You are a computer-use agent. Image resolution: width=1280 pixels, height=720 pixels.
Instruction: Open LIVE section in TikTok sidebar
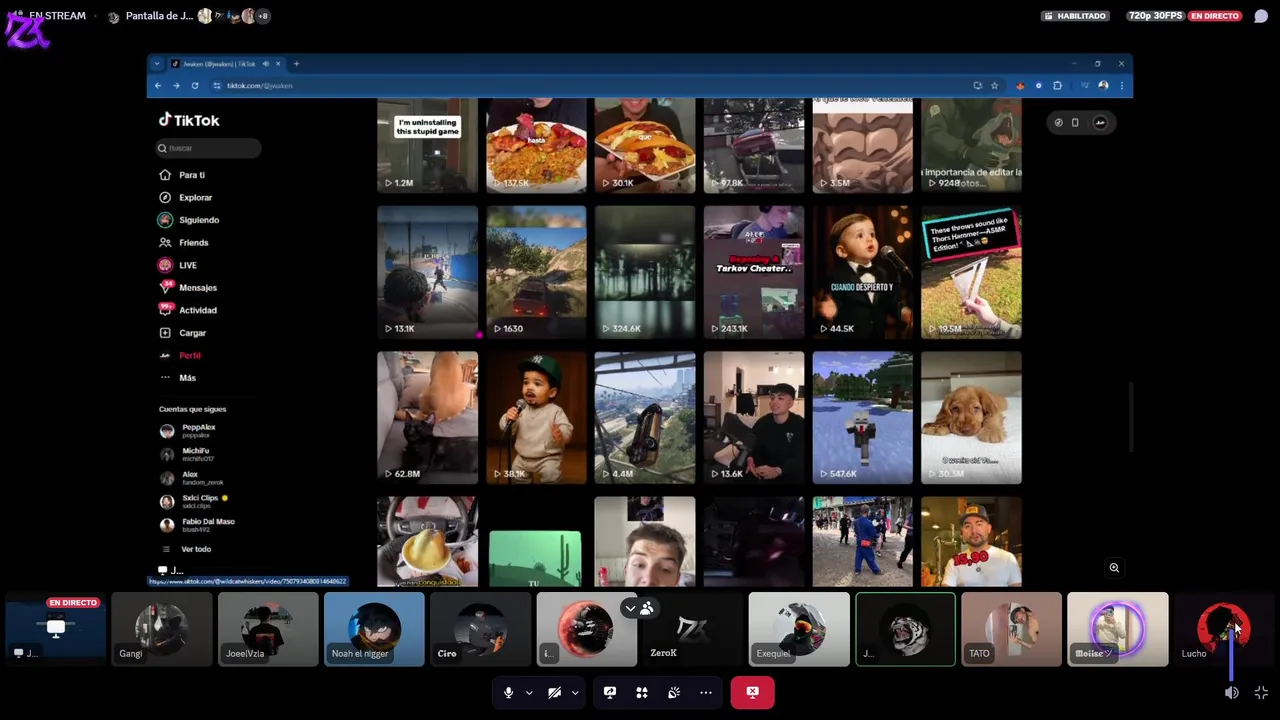pyautogui.click(x=178, y=265)
